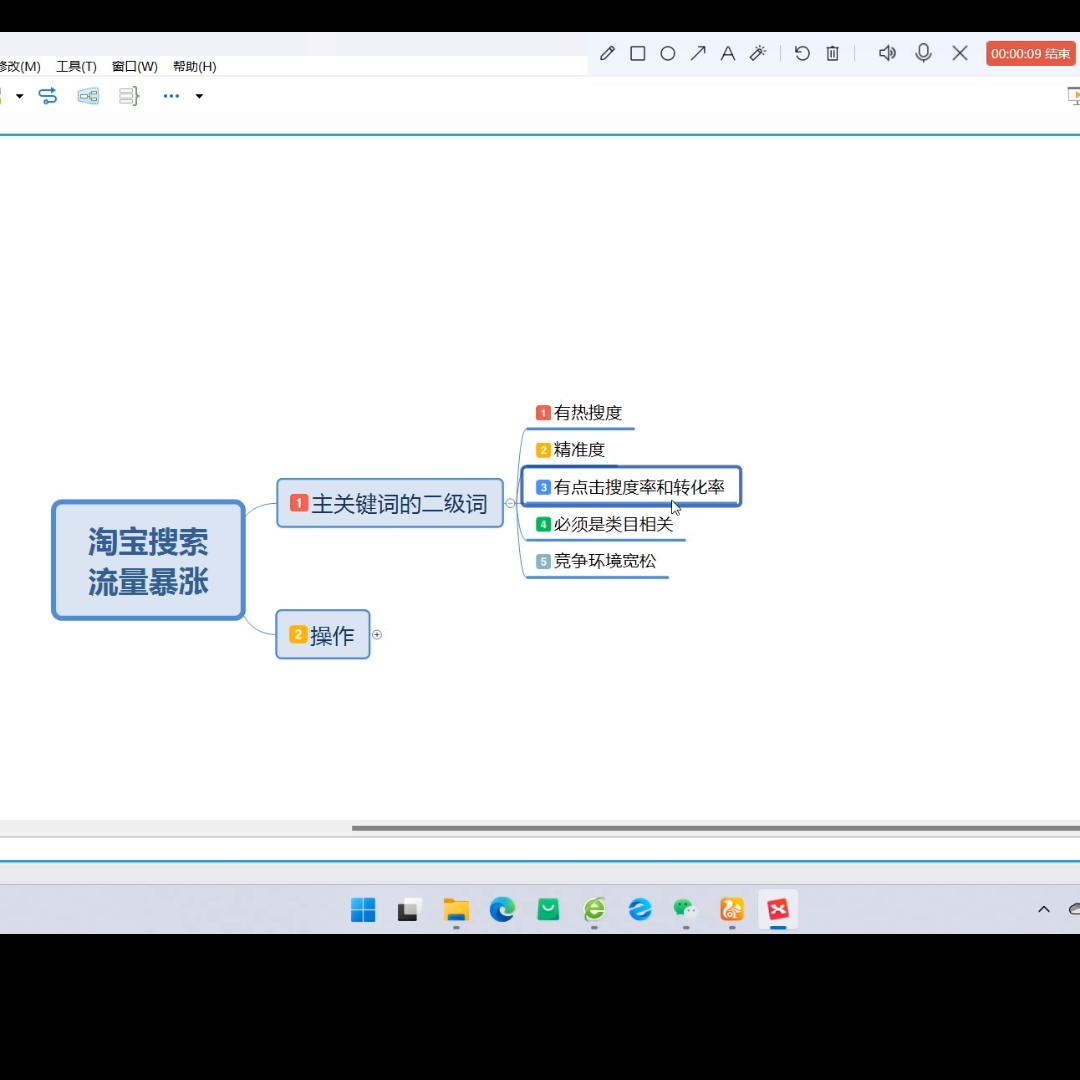Undo the last annotation
Screen dimensions: 1080x1080
tap(802, 53)
